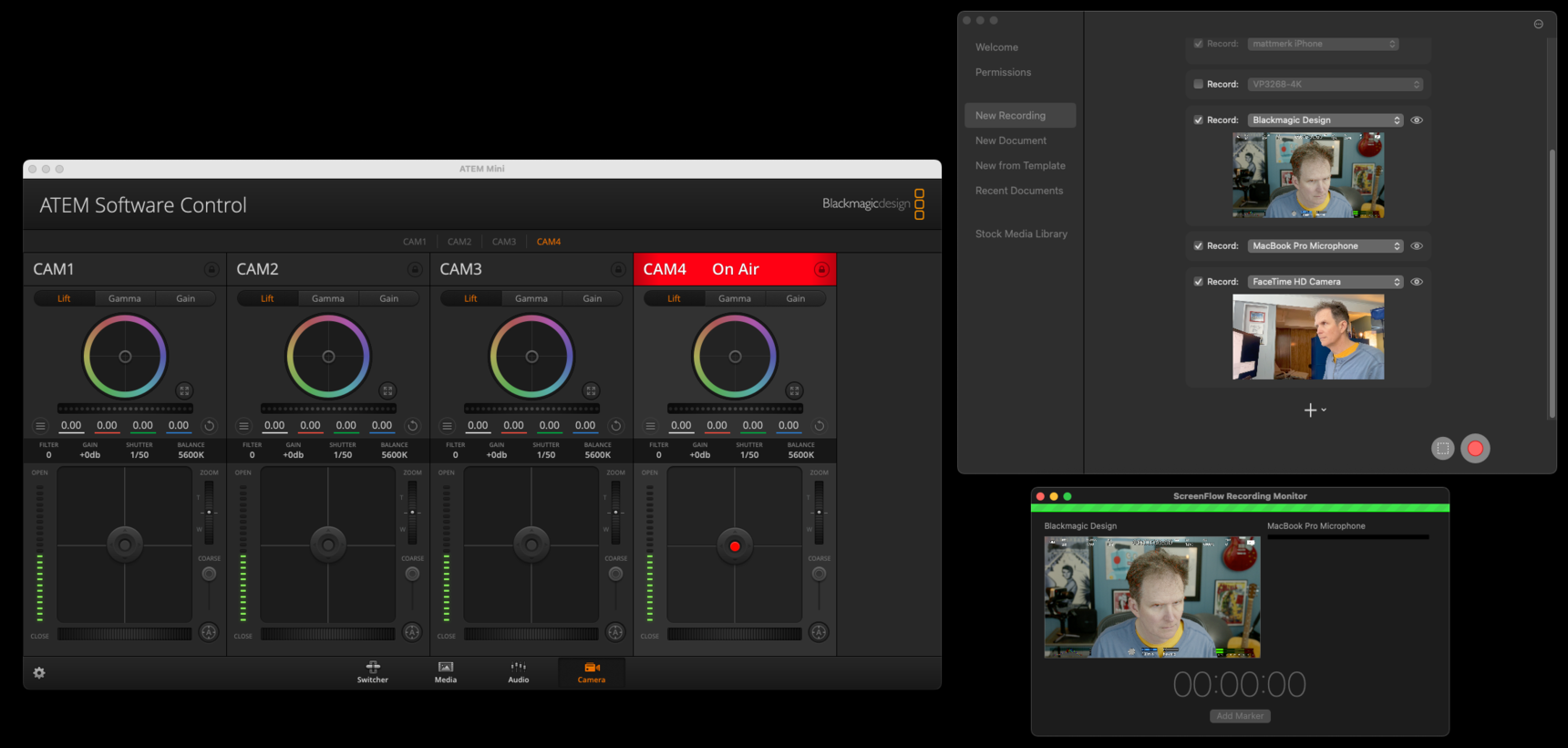Toggle FaceTime HD Camera preview eye icon
1568x748 pixels.
click(x=1417, y=281)
